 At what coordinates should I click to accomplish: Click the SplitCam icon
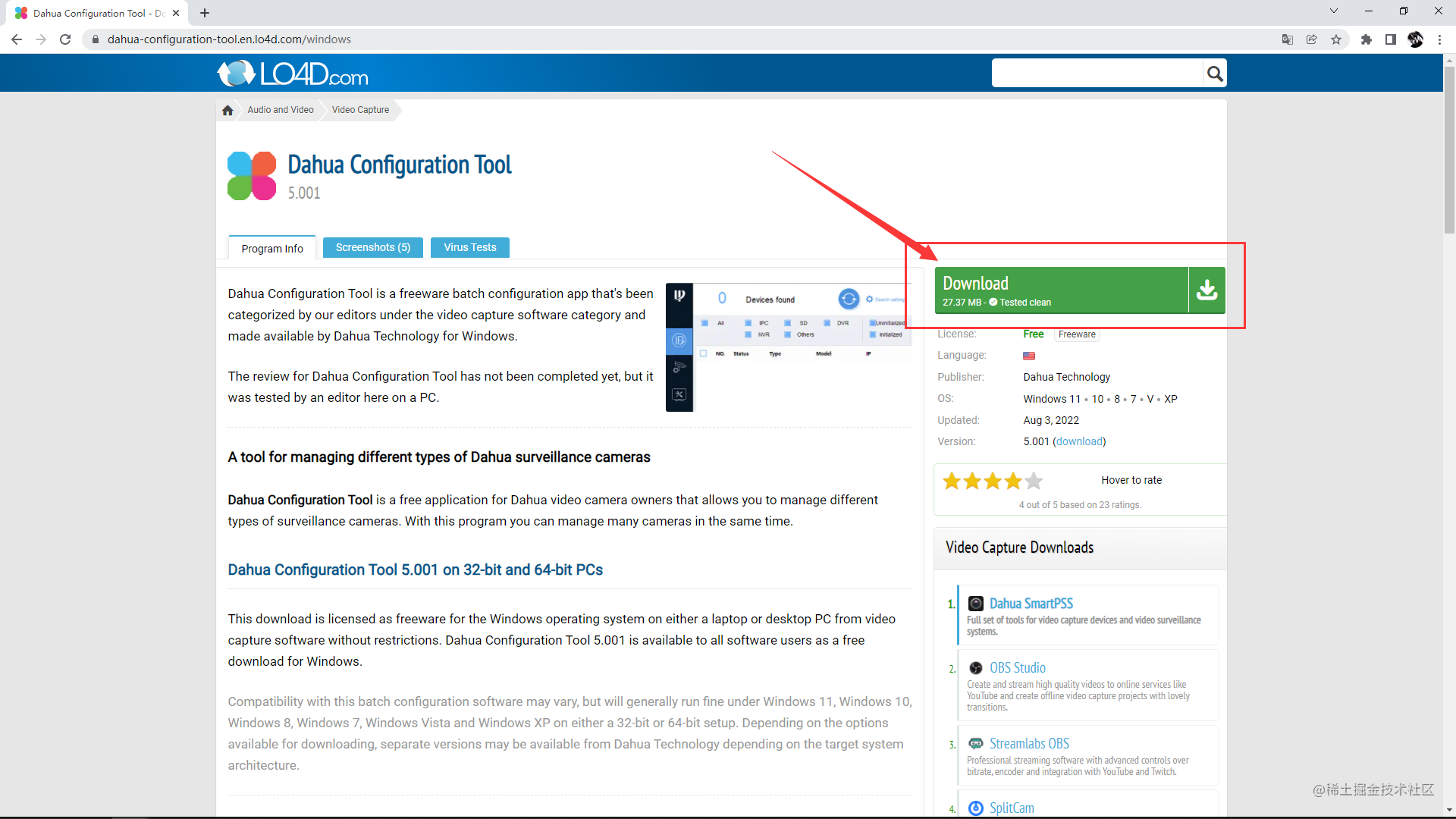pyautogui.click(x=976, y=808)
